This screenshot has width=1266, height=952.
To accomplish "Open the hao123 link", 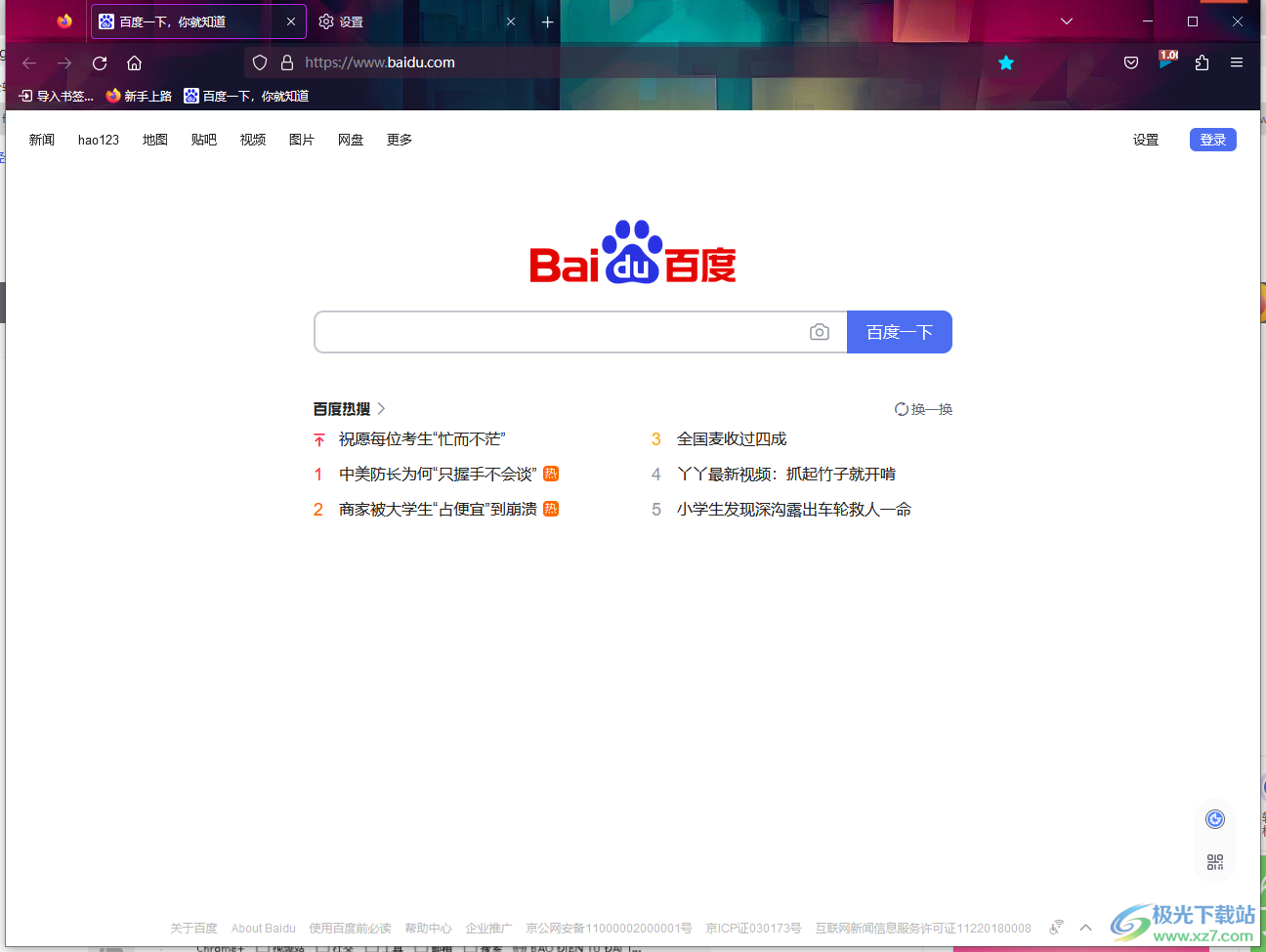I will click(99, 140).
